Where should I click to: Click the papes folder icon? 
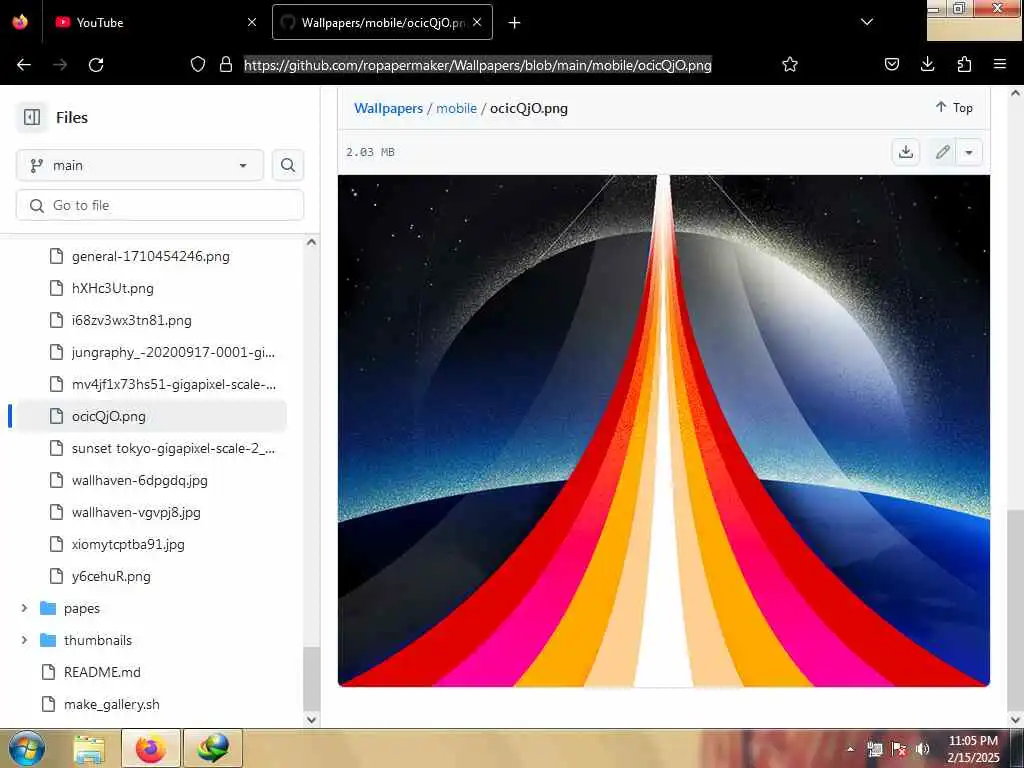[x=48, y=608]
